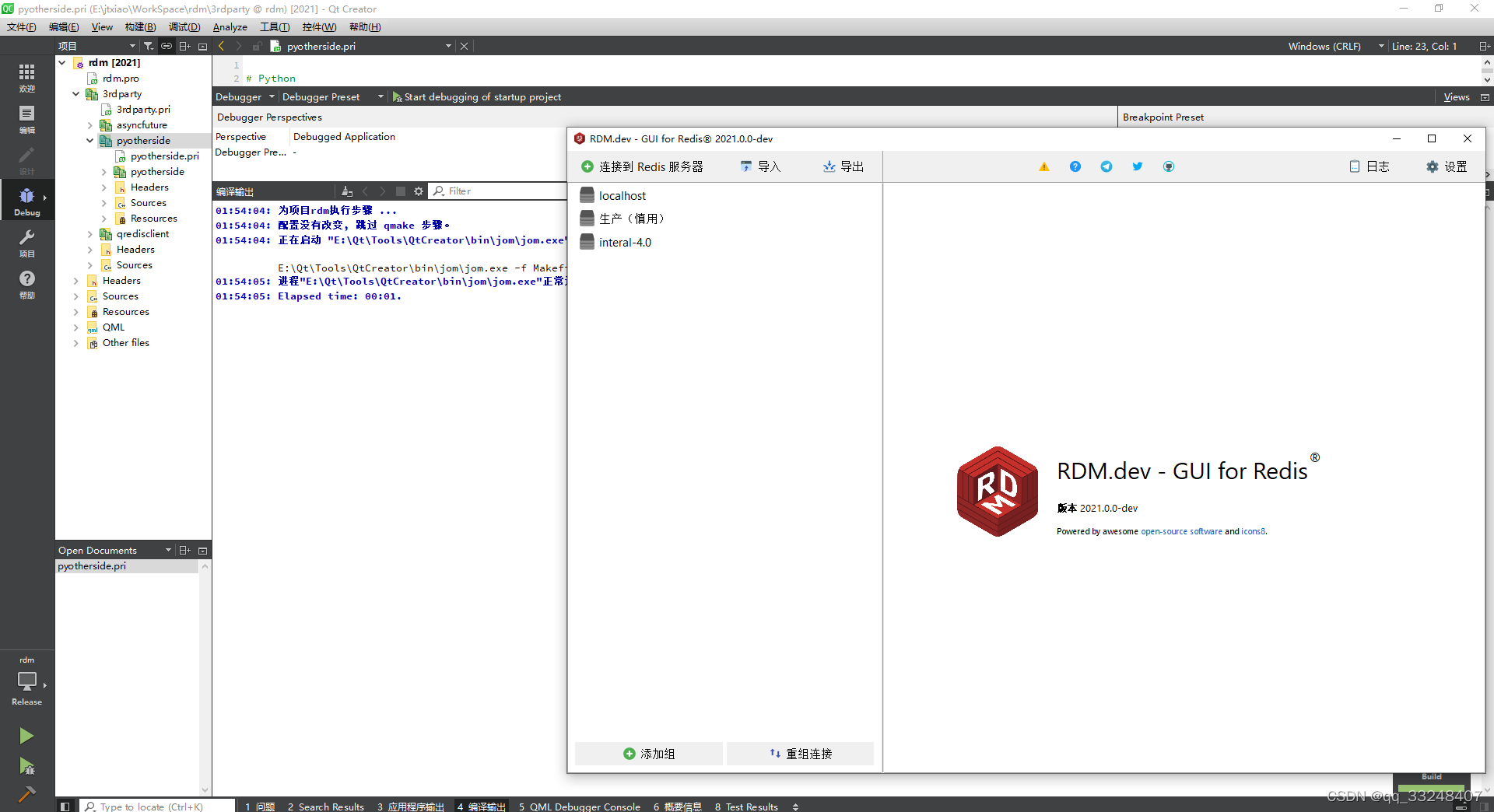This screenshot has height=812, width=1494.
Task: Click Start debugging of startup project
Action: (476, 97)
